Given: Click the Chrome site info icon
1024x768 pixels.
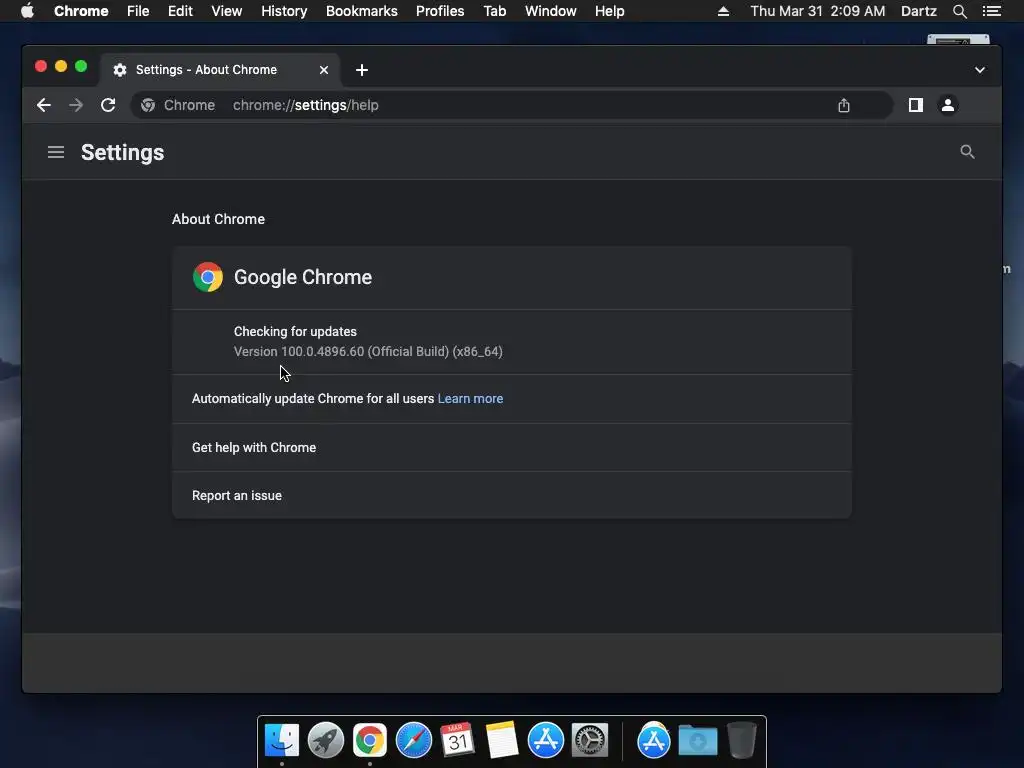Looking at the screenshot, I should click(x=148, y=105).
